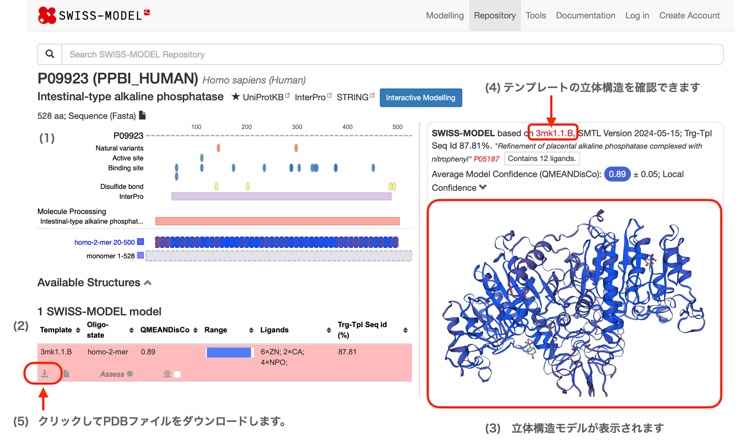Image resolution: width=745 pixels, height=446 pixels.
Task: Sort table by QMEANDisCo column
Action: [195, 330]
